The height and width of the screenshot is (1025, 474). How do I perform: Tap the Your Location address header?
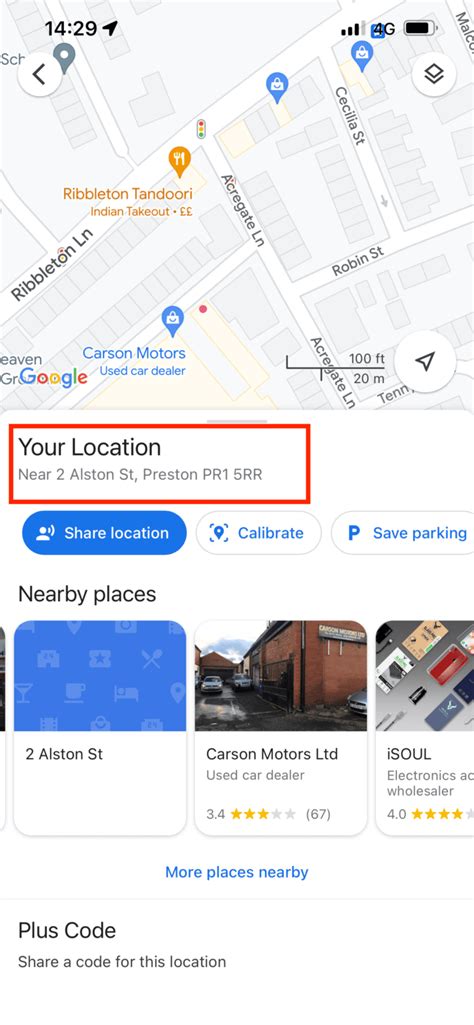(x=160, y=463)
